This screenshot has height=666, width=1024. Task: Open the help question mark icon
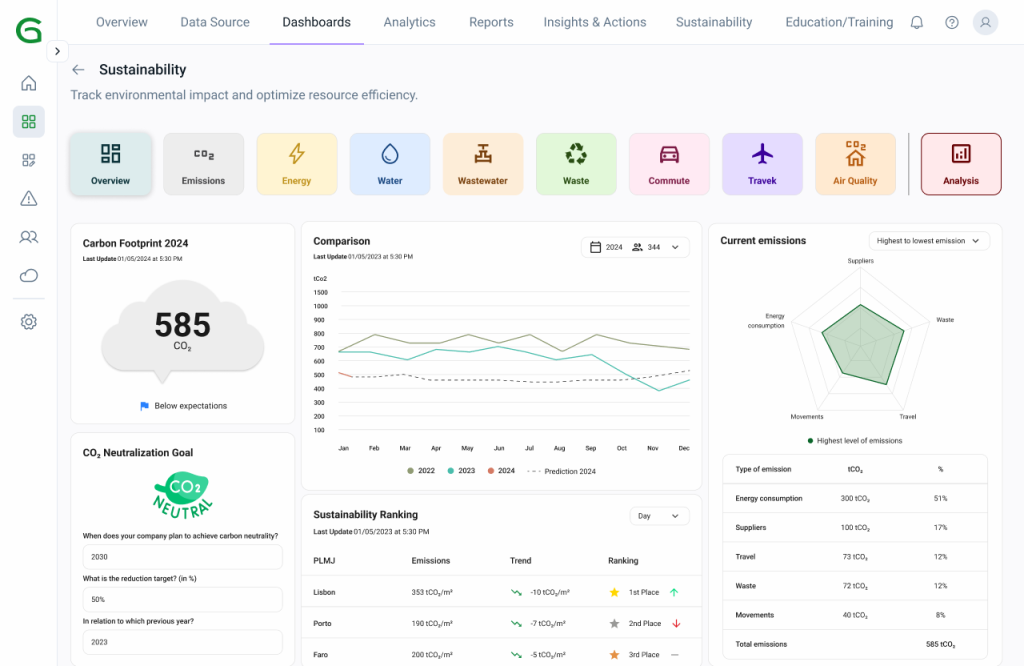click(951, 22)
